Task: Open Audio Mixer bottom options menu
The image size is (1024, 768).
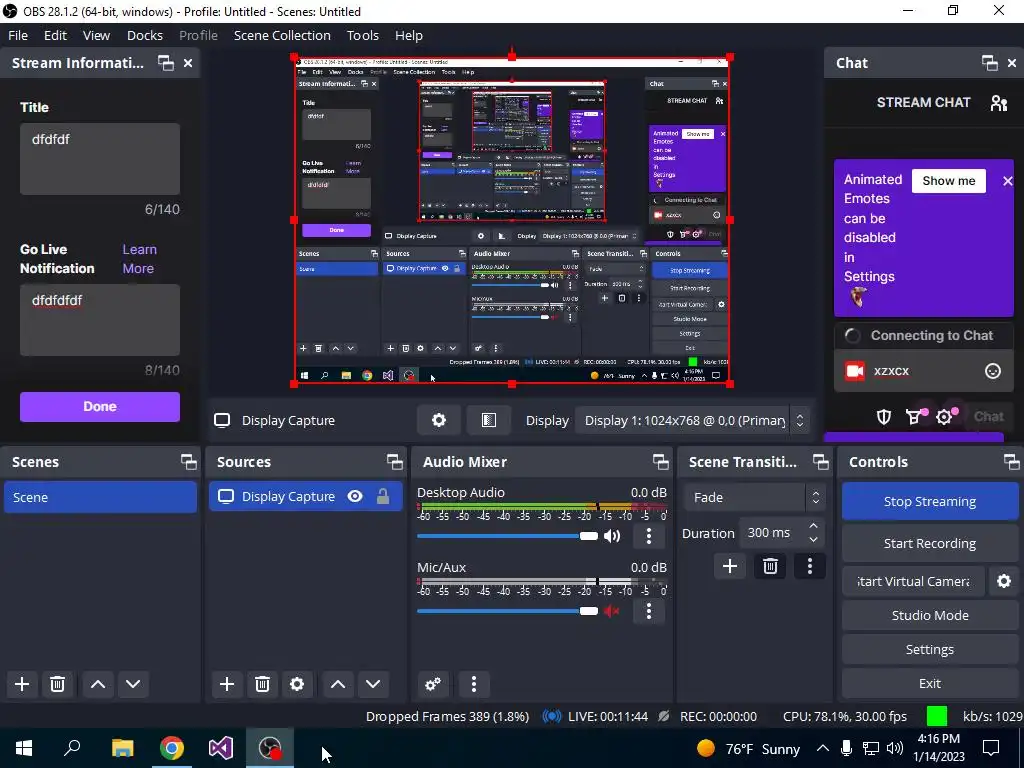Action: click(474, 684)
